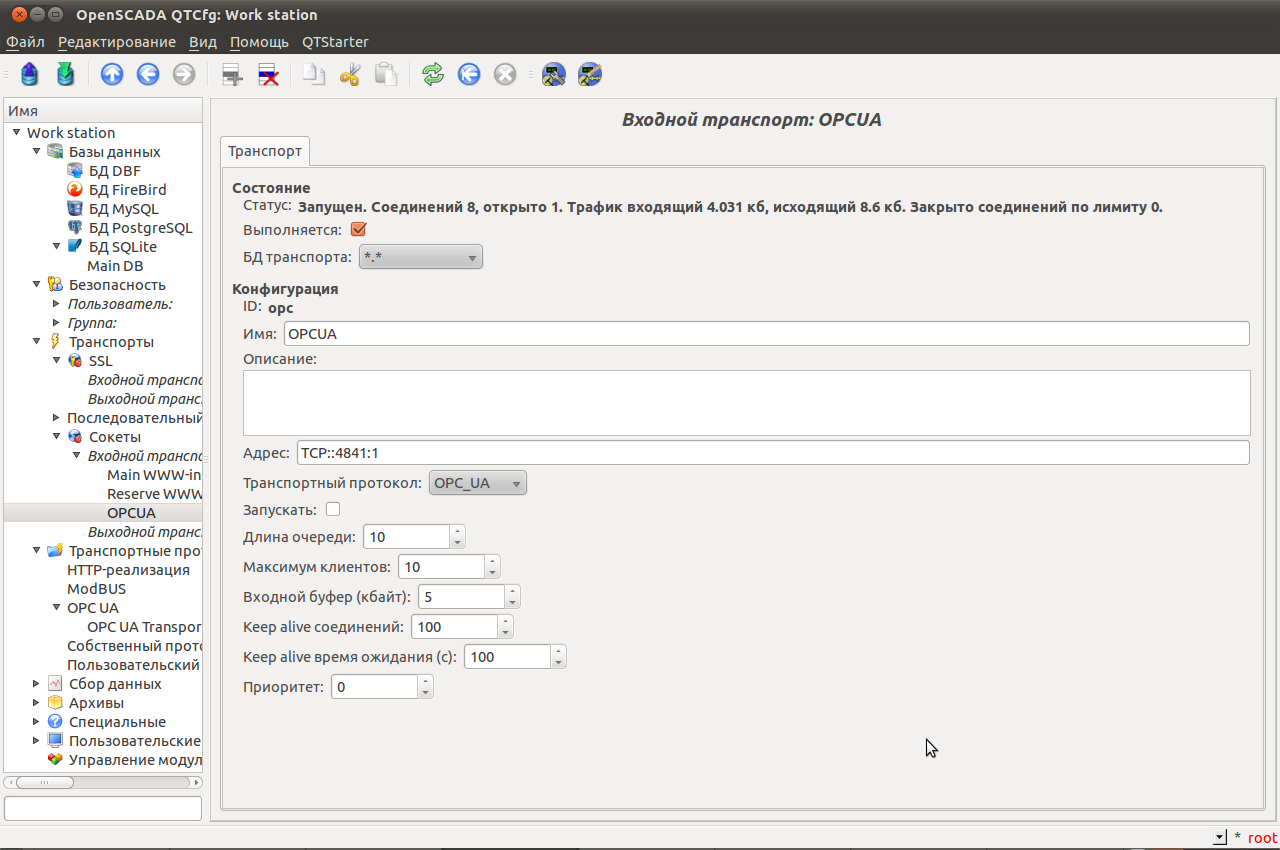Image resolution: width=1280 pixels, height=850 pixels.
Task: Click the save to database icon
Action: coord(65,74)
